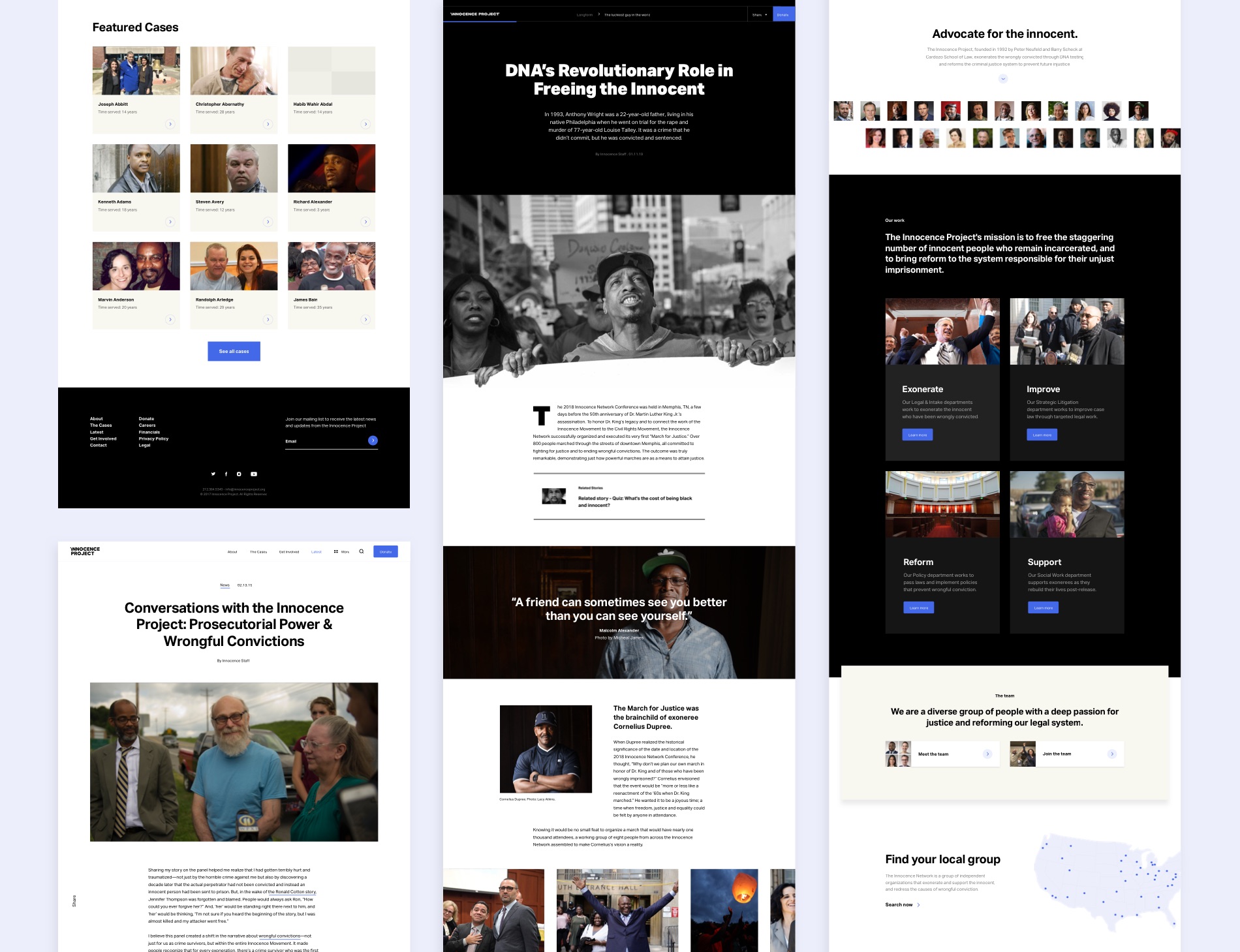
Task: Open the Share dropdown in article header
Action: pos(760,14)
